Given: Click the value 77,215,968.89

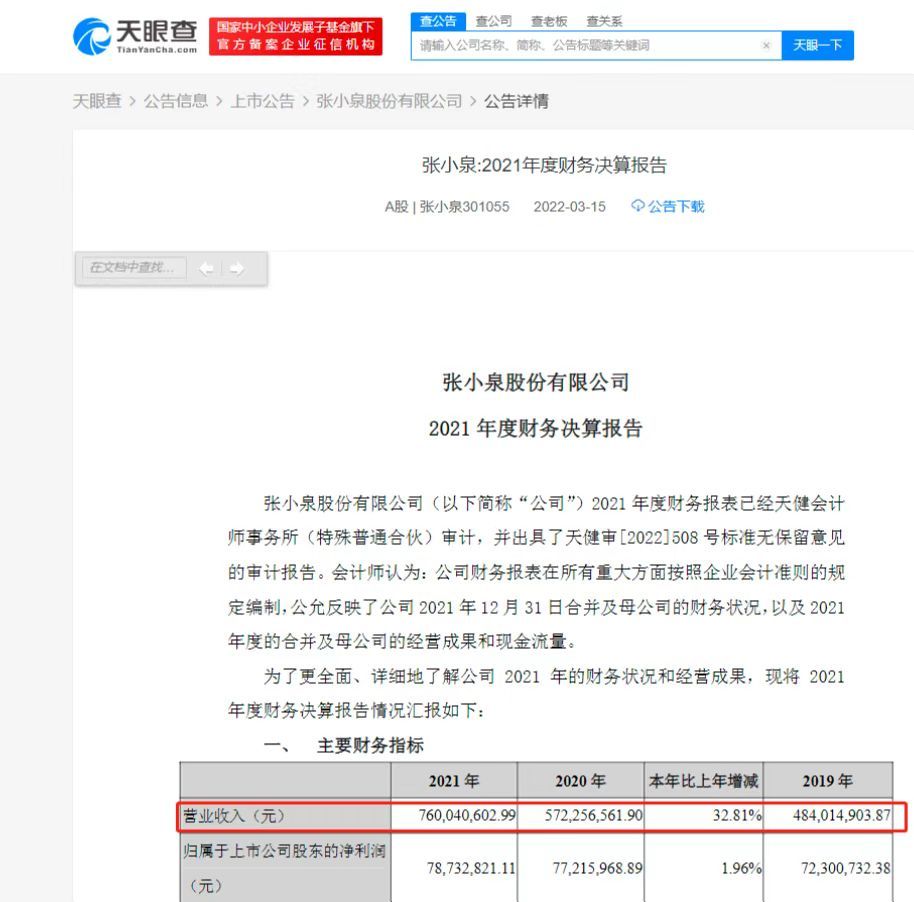Looking at the screenshot, I should coord(597,868).
